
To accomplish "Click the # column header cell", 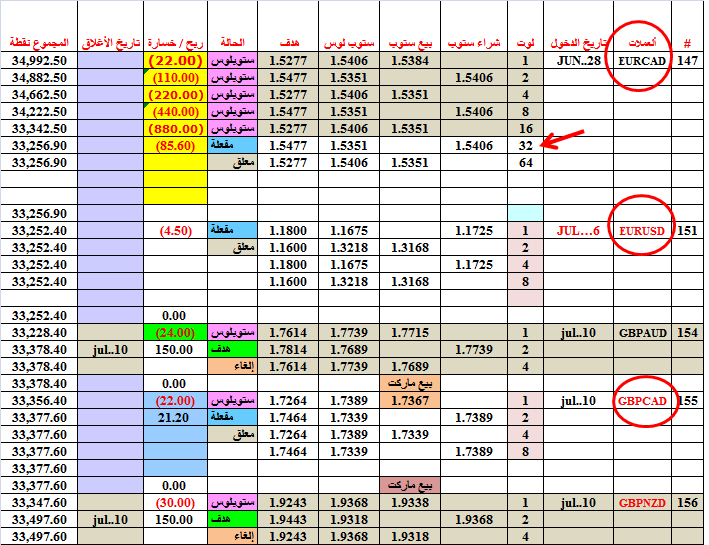I will (687, 43).
